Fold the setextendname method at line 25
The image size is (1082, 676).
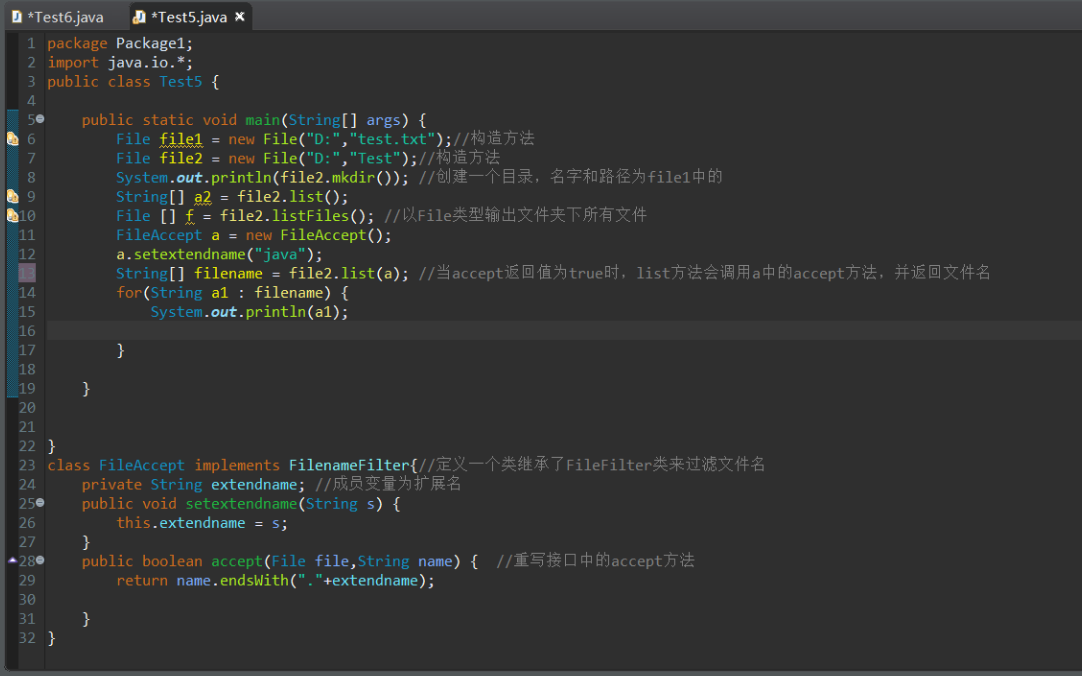[40, 503]
